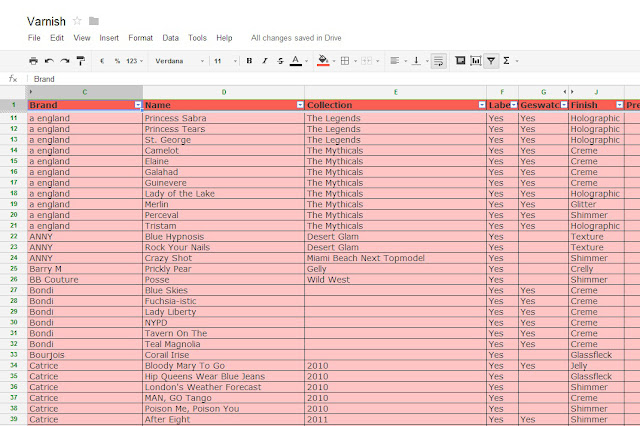
Task: Open horizontal align options
Action: 395,61
